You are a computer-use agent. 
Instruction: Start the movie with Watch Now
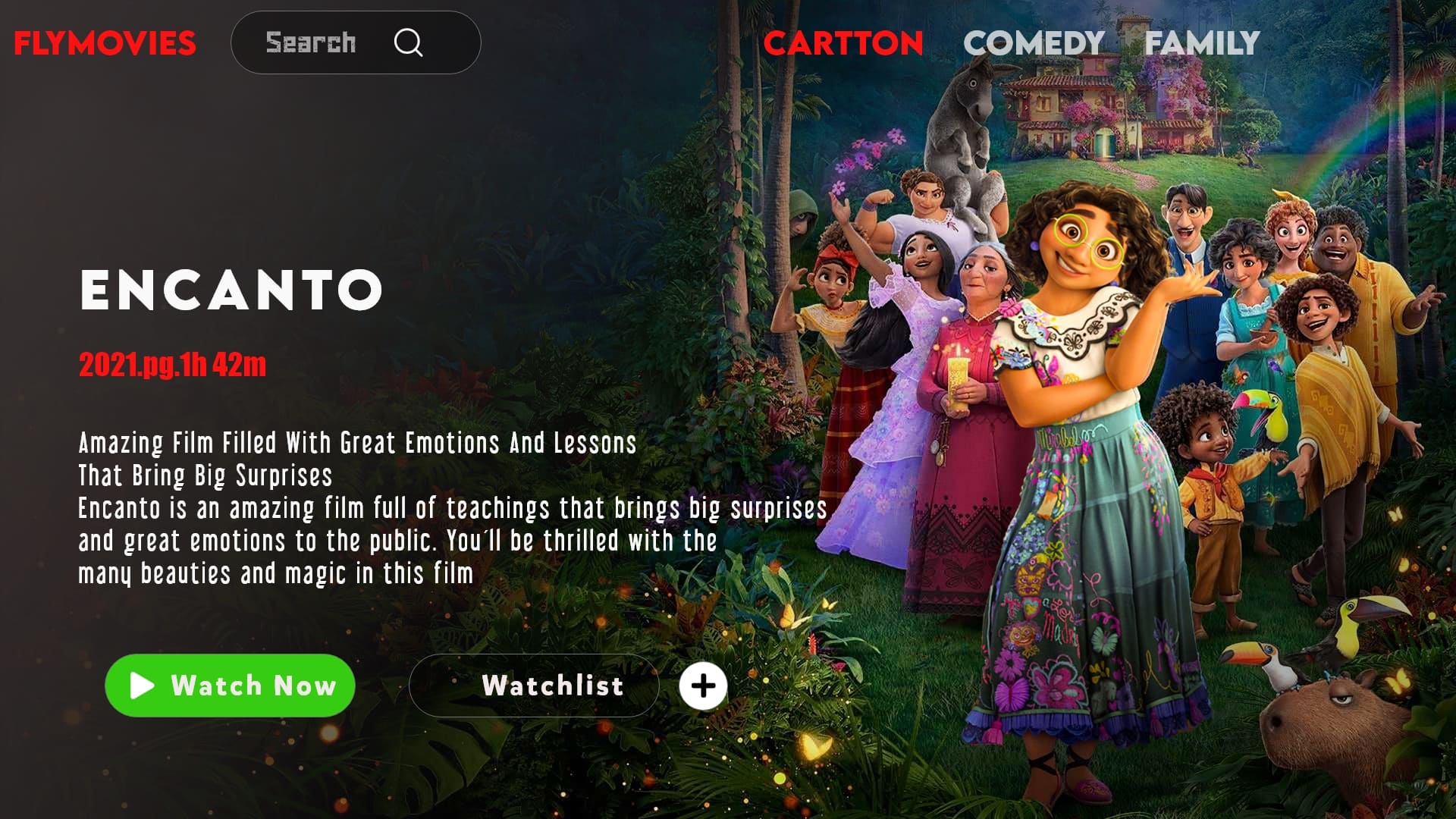pos(230,686)
